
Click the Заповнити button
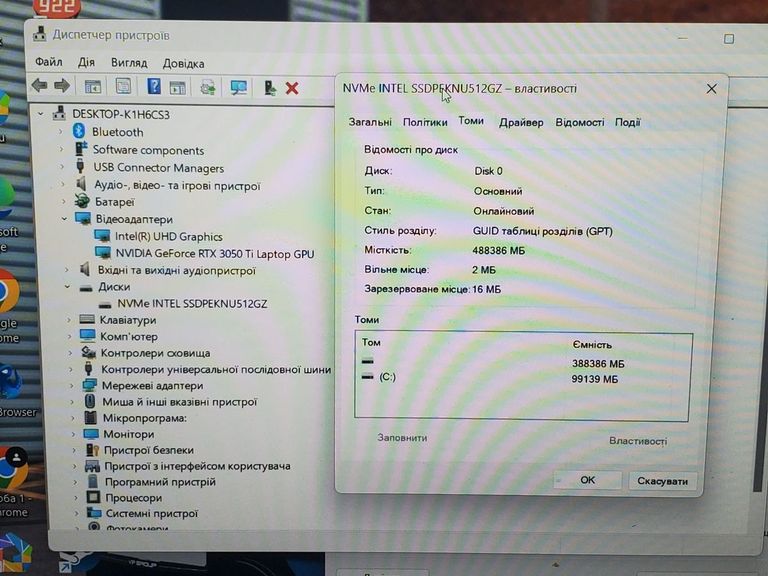tap(402, 438)
